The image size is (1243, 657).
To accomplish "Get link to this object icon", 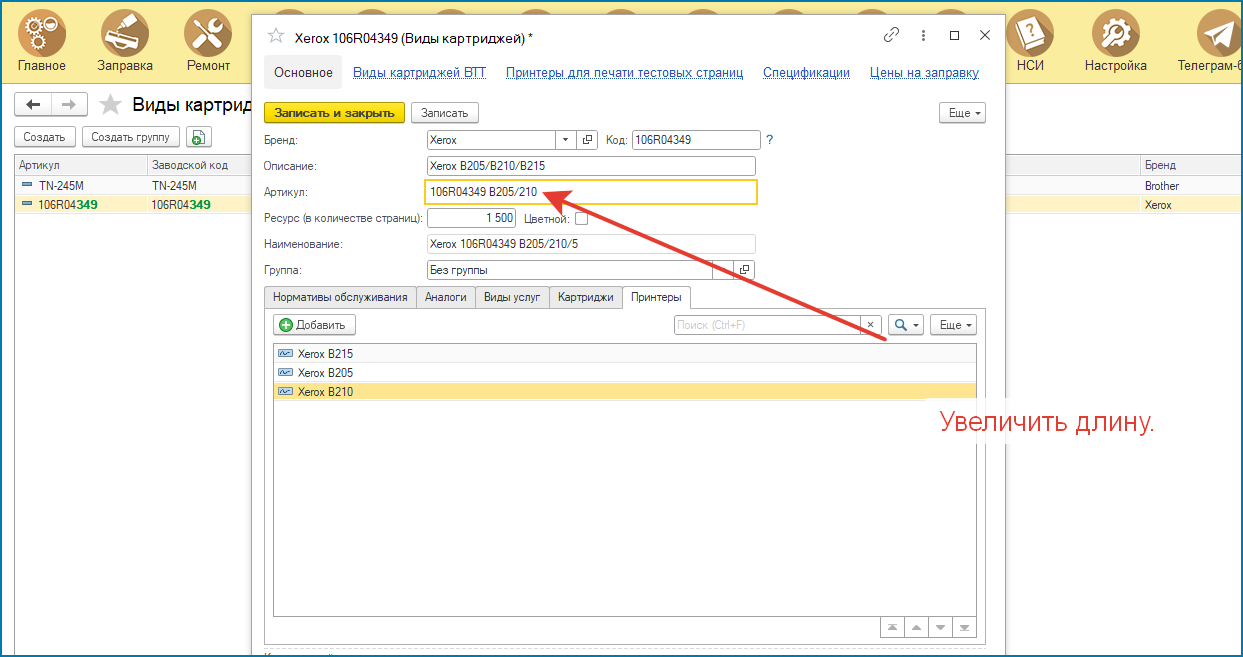I will click(x=892, y=36).
